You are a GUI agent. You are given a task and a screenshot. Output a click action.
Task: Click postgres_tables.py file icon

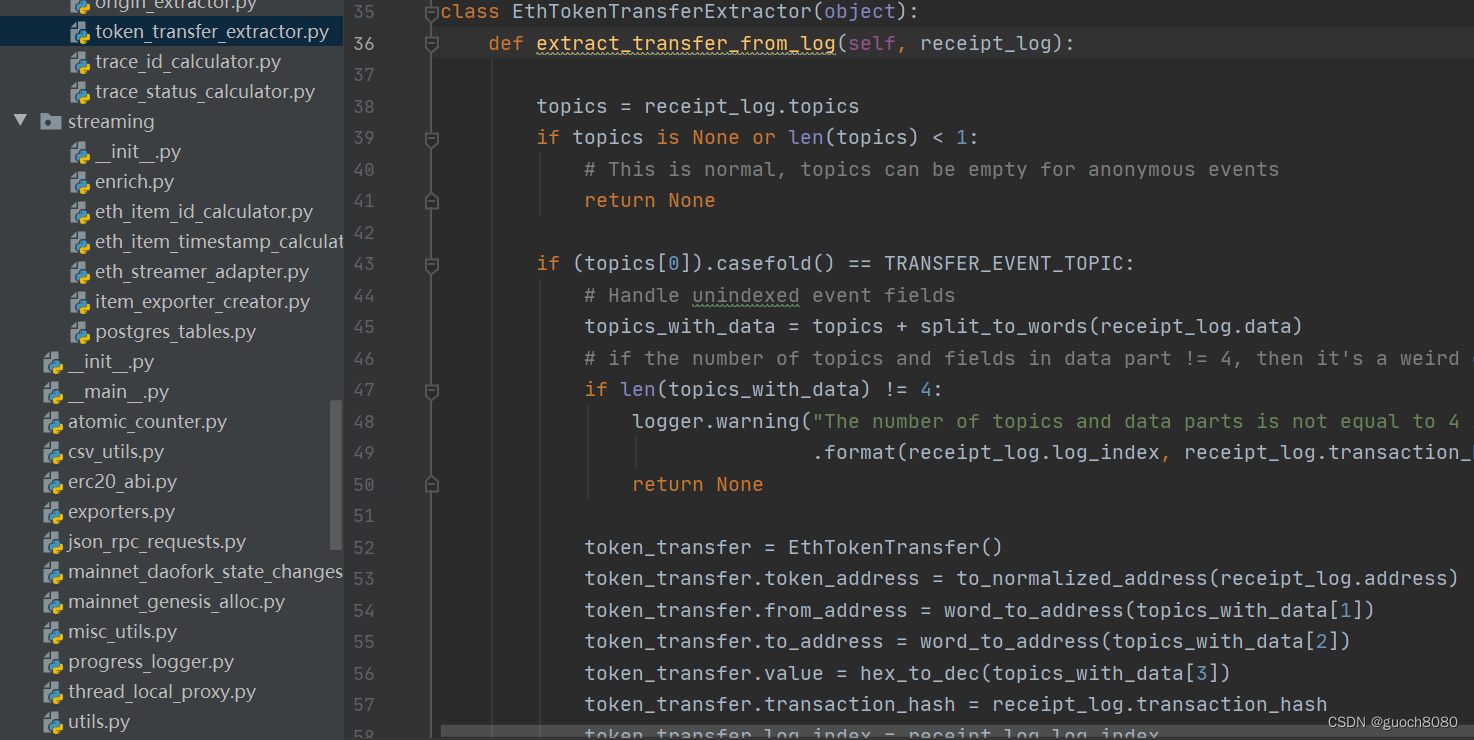(x=79, y=332)
